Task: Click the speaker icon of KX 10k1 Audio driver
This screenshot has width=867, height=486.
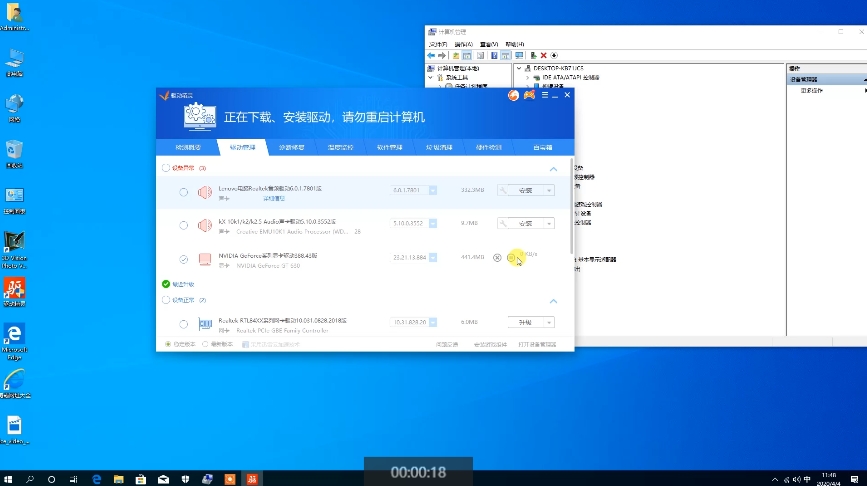Action: pos(205,225)
